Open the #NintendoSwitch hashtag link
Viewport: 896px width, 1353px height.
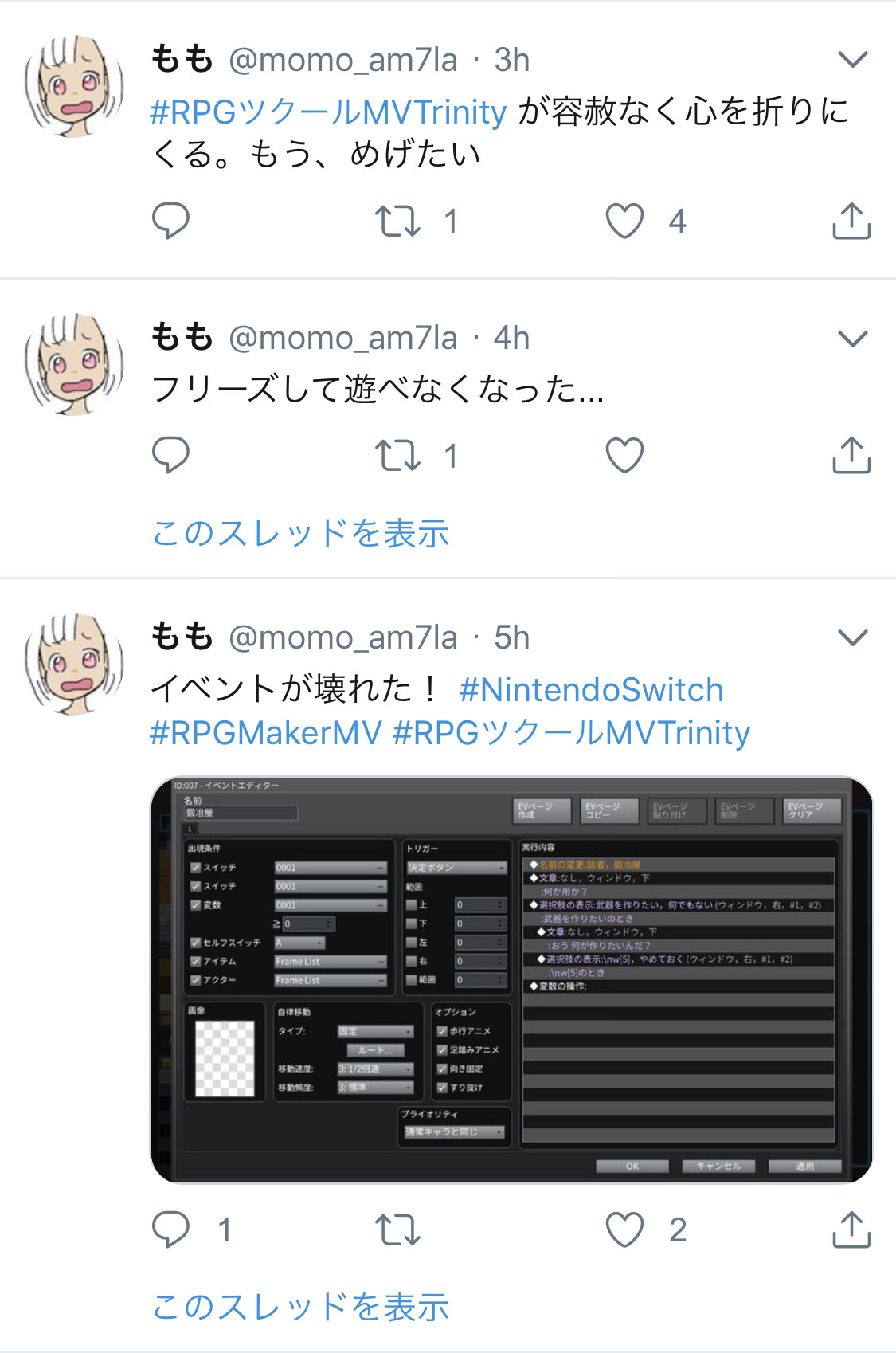(591, 689)
